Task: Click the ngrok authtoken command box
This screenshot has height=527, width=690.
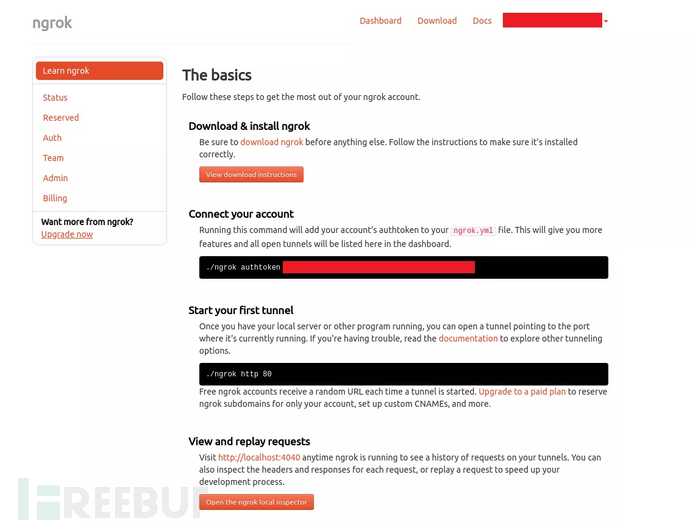Action: tap(403, 267)
